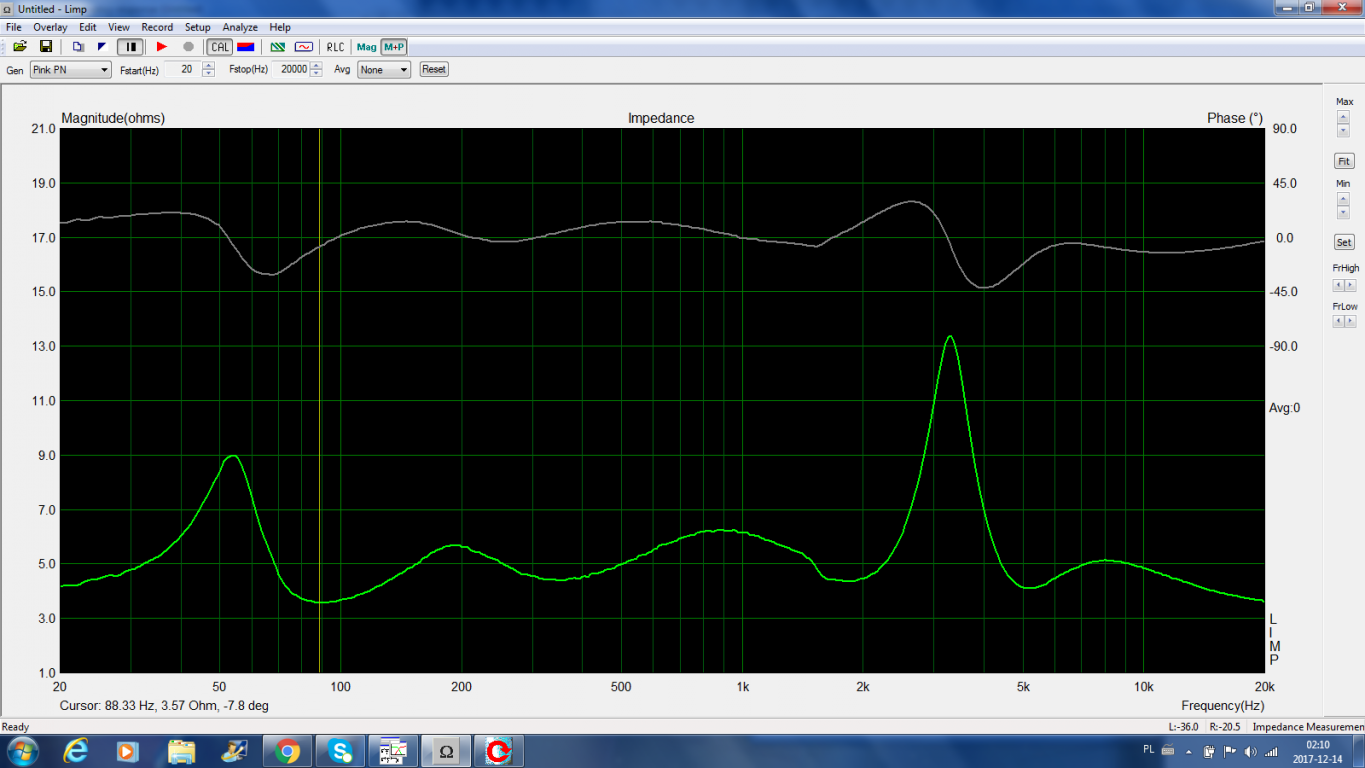Click the green striped toolbar icon

coord(278,47)
